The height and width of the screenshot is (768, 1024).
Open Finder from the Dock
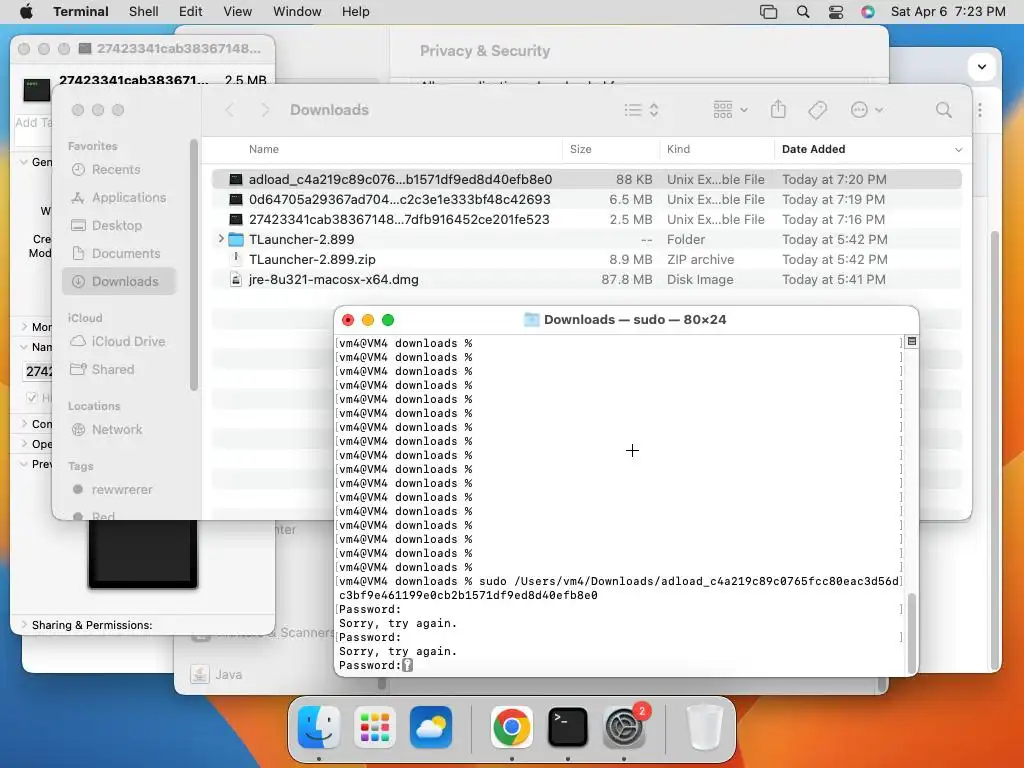(319, 726)
